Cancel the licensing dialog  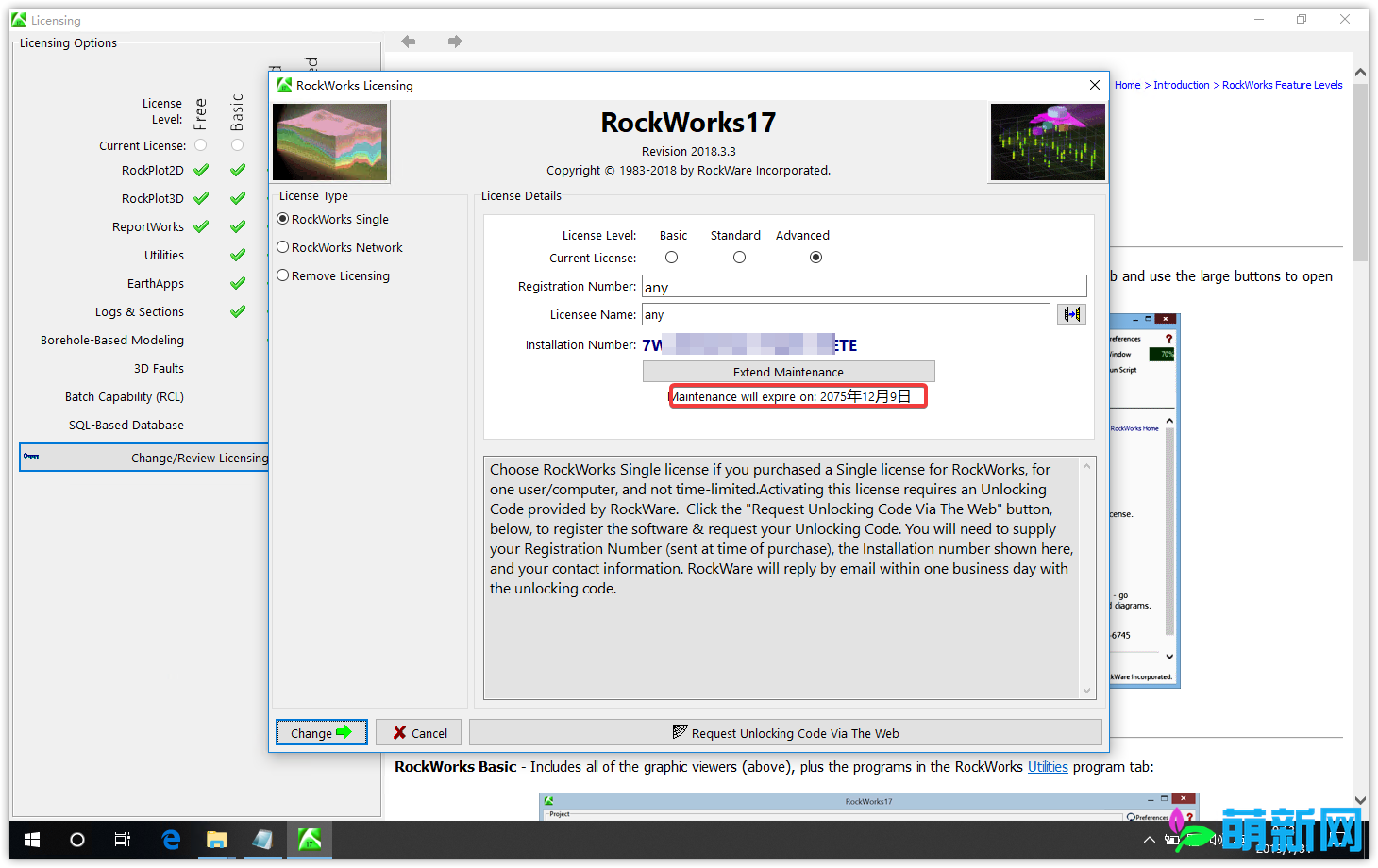(x=420, y=732)
